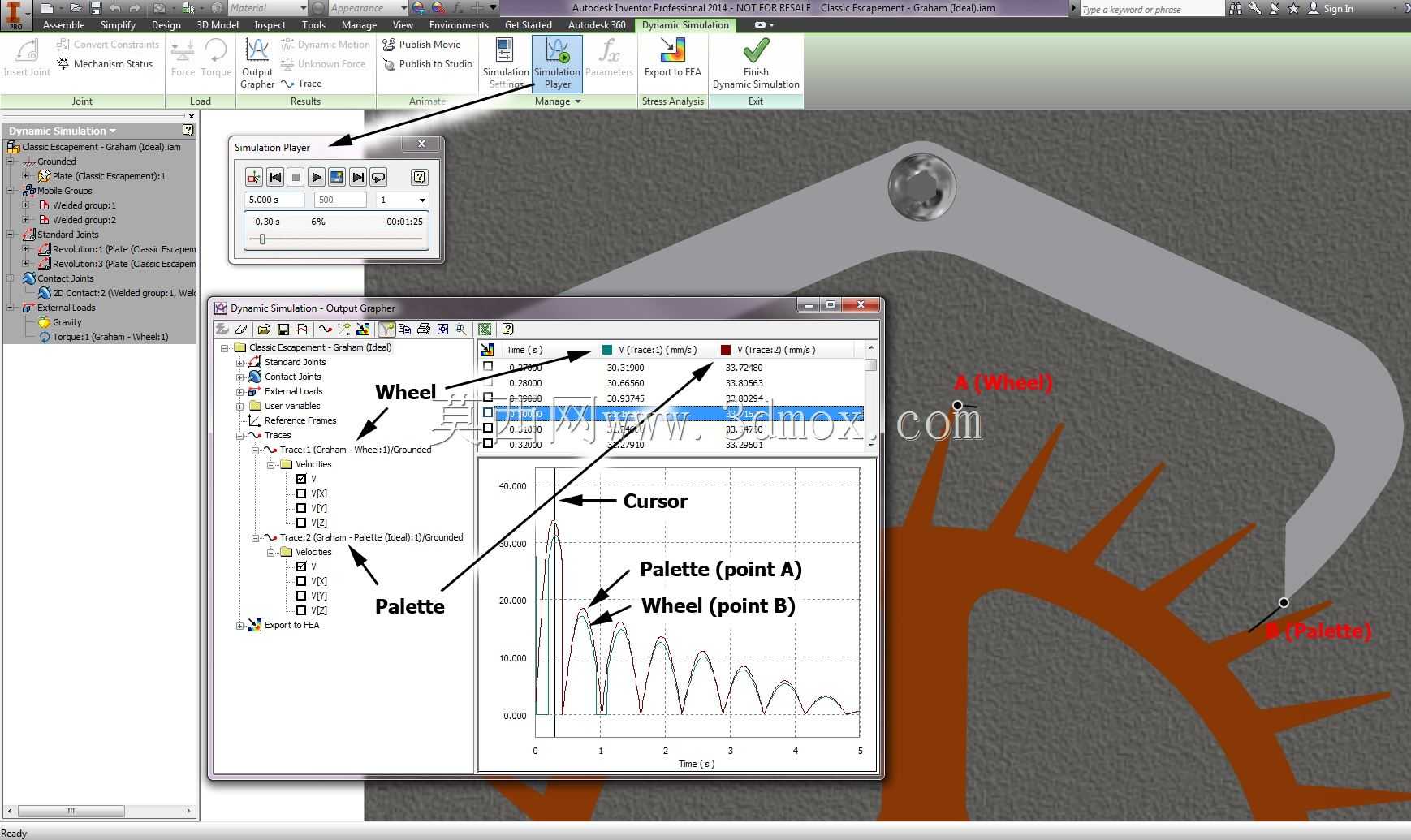This screenshot has height=840, width=1411.
Task: Uncheck V under Trace:2 Velocities
Action: point(301,566)
